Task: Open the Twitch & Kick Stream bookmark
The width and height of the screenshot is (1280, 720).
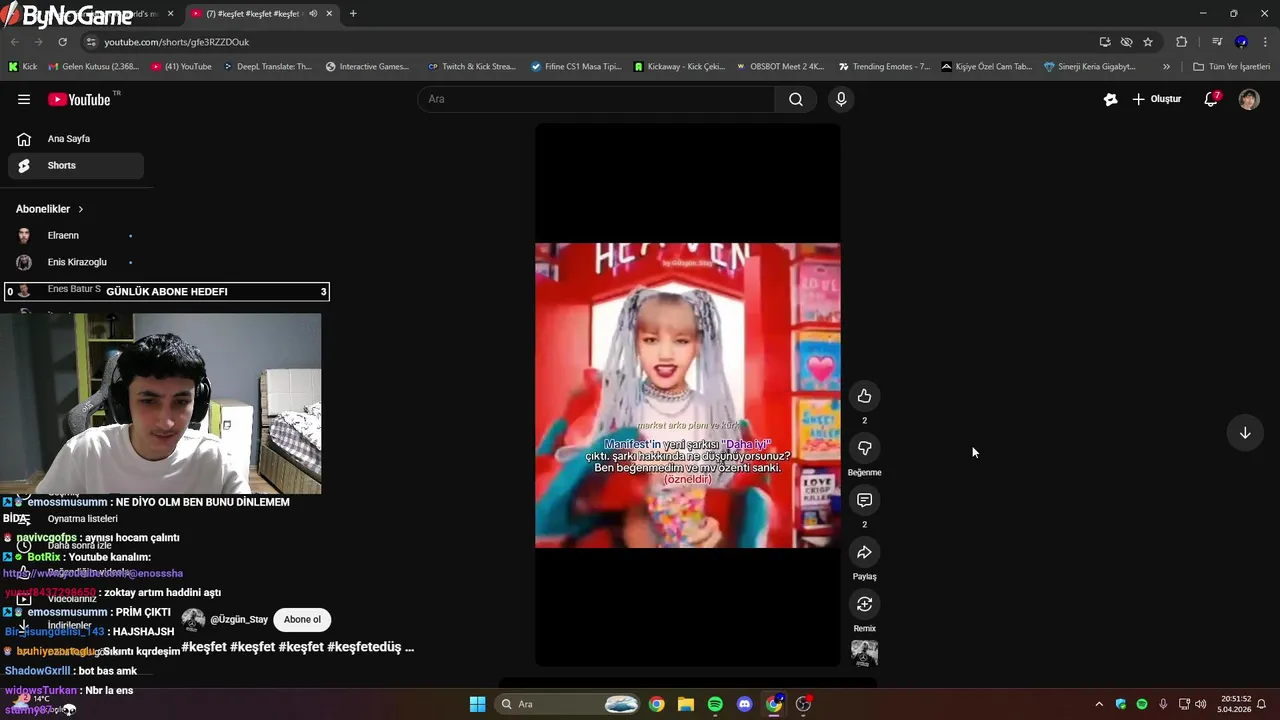Action: (472, 67)
